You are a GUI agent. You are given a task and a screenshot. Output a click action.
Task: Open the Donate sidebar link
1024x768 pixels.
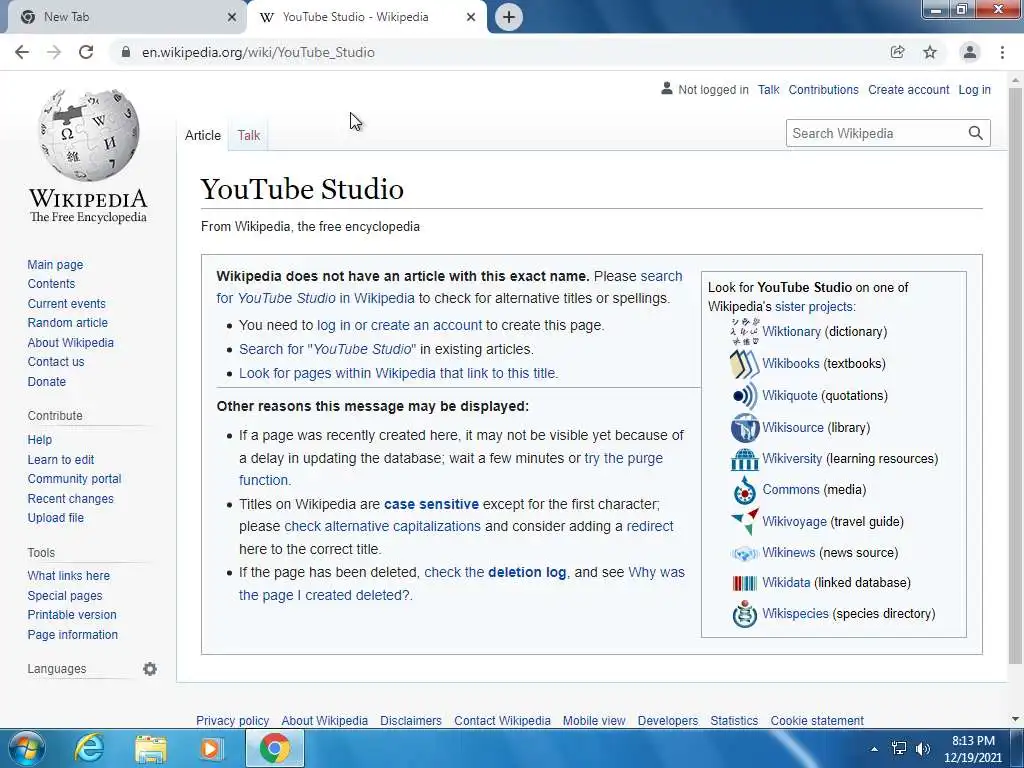pyautogui.click(x=46, y=381)
